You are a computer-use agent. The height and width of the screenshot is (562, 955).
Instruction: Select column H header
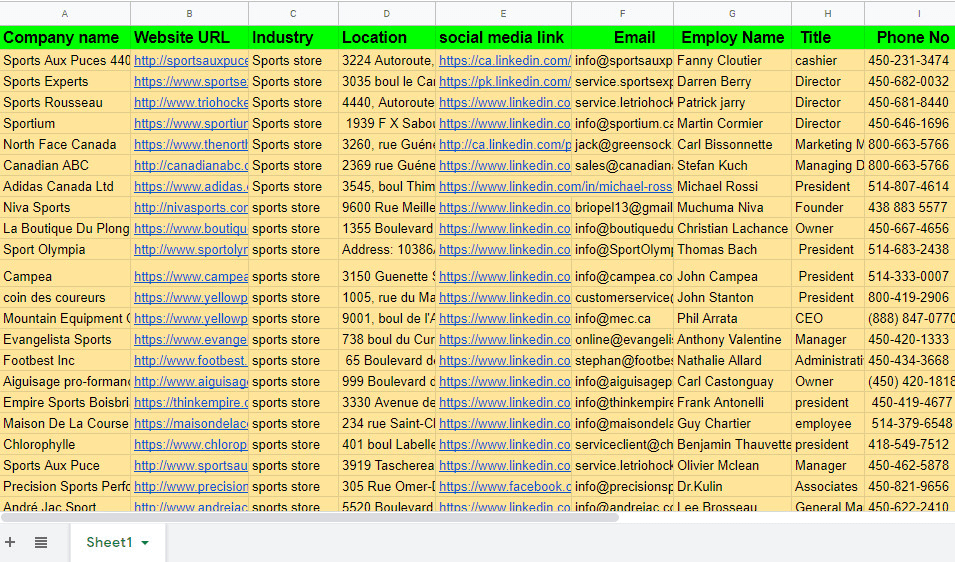click(x=828, y=13)
